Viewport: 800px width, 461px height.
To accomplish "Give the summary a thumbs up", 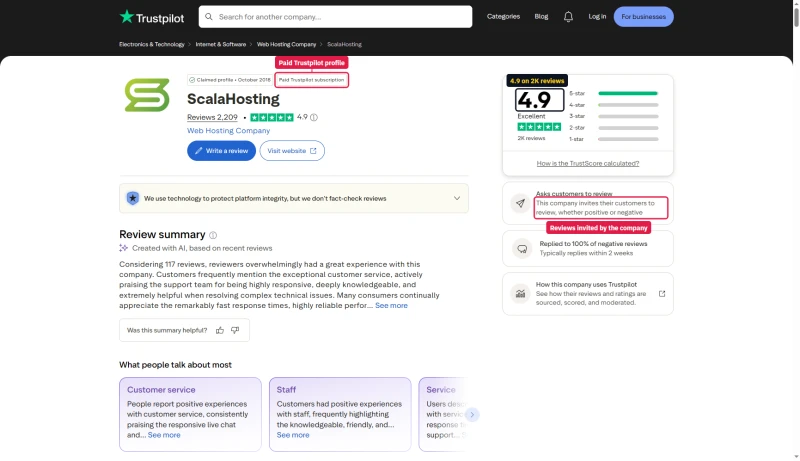I will [220, 330].
